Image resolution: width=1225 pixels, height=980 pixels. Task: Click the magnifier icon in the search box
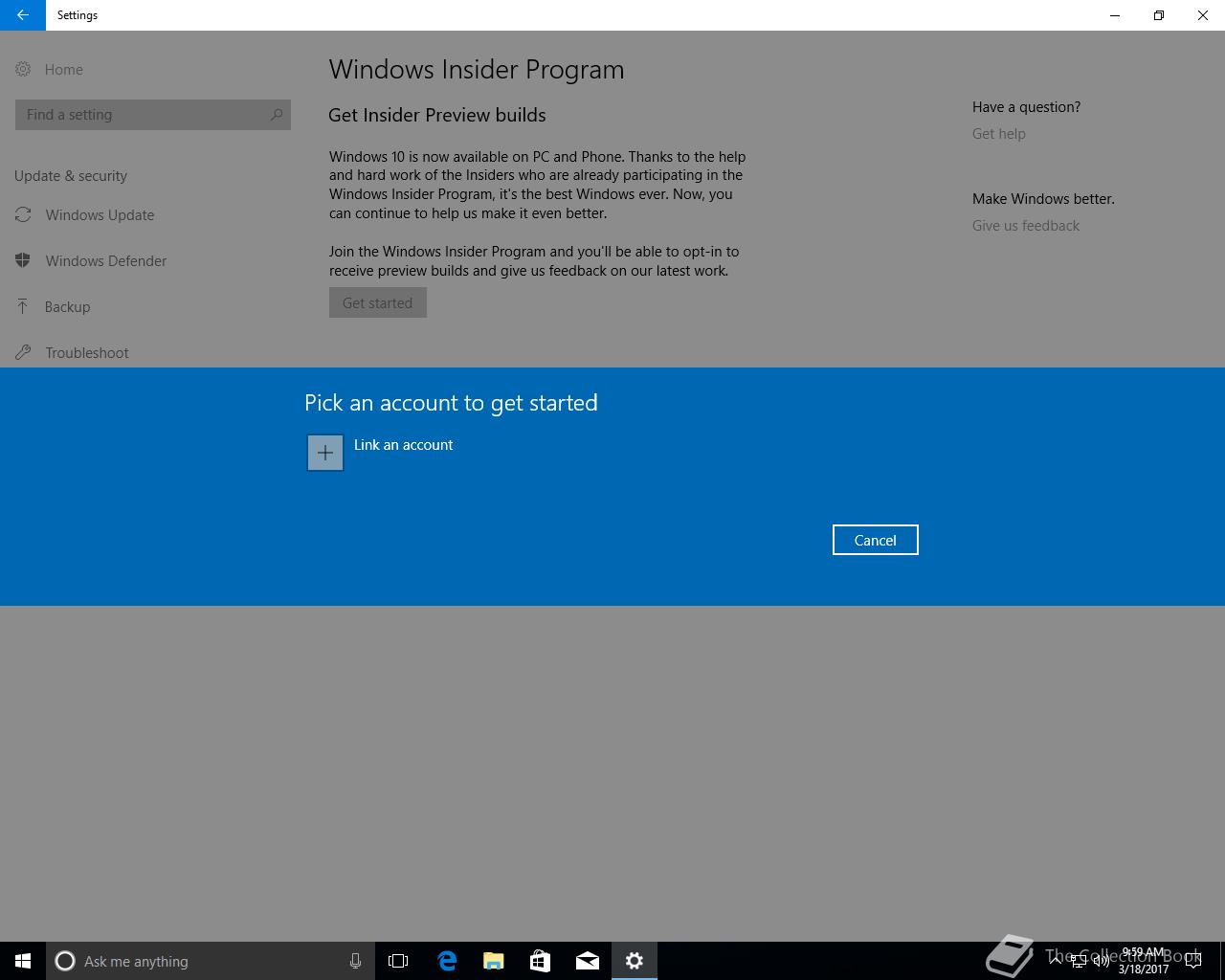coord(277,115)
